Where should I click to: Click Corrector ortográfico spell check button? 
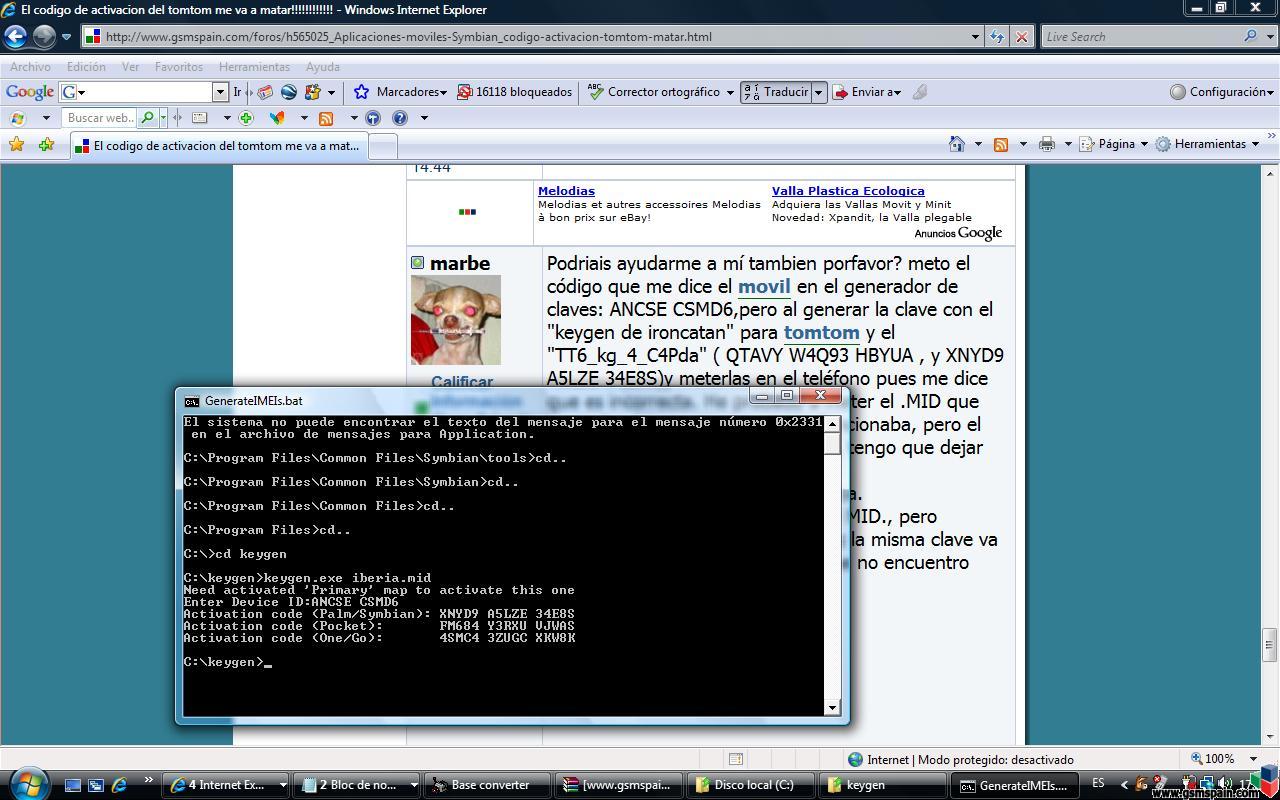(x=654, y=92)
